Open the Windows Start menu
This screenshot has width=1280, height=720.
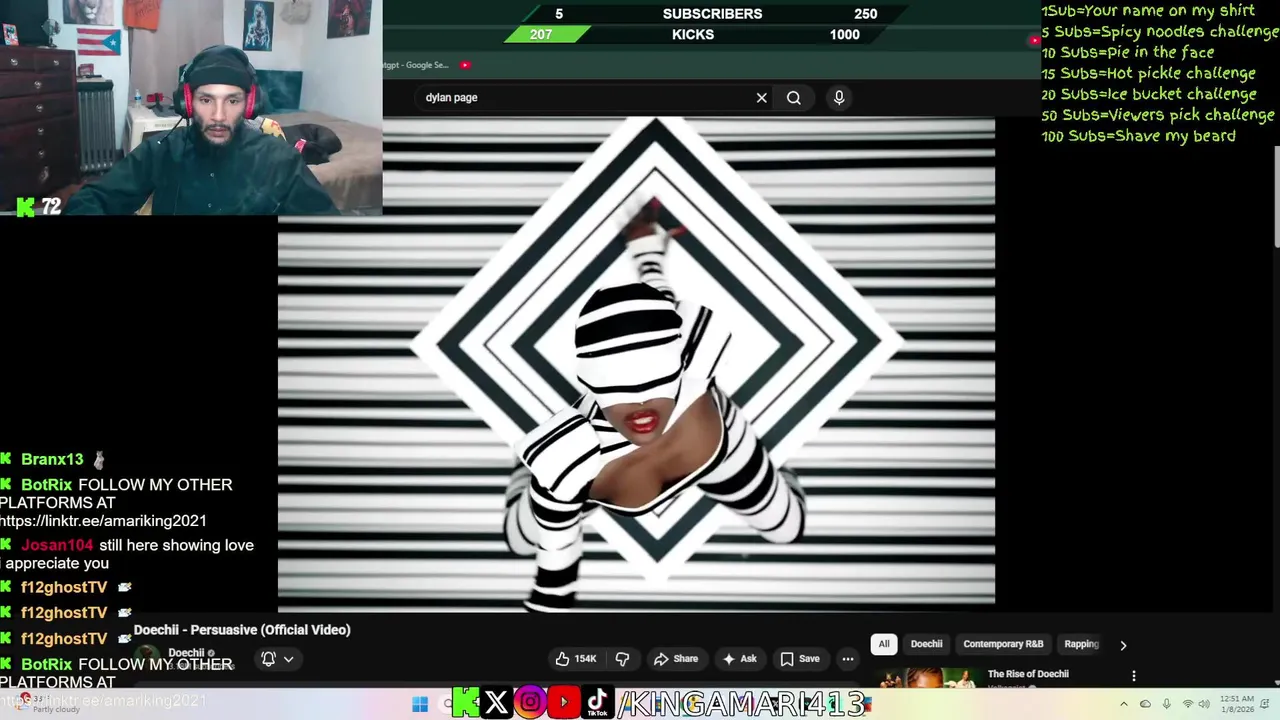(420, 704)
